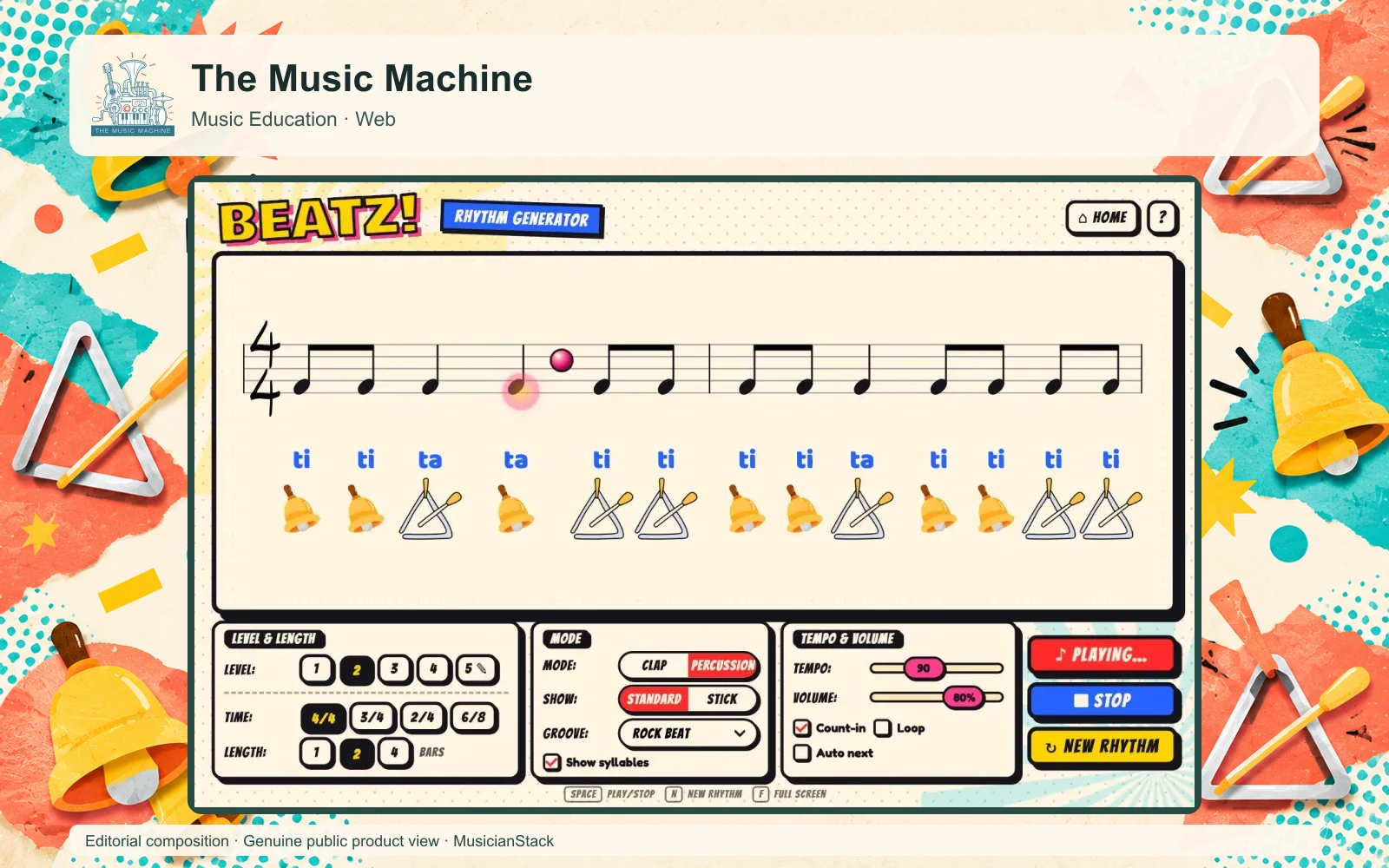Toggle Count-in checkbox

802,728
